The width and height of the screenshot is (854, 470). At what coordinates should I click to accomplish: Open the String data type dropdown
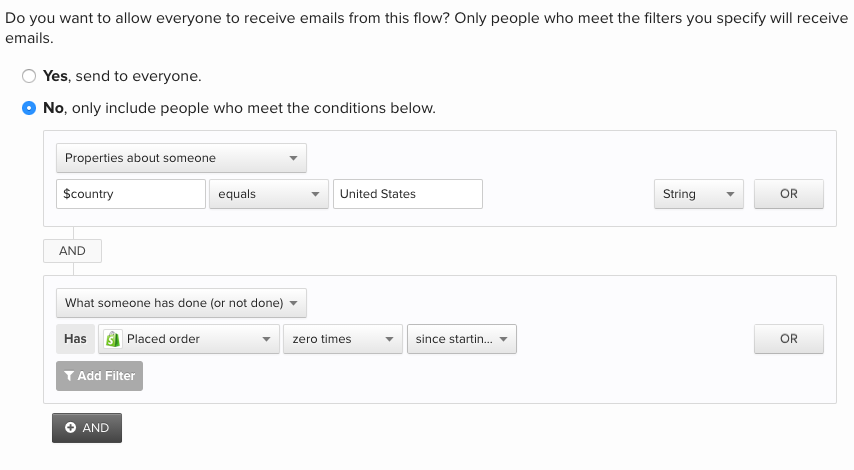(698, 194)
